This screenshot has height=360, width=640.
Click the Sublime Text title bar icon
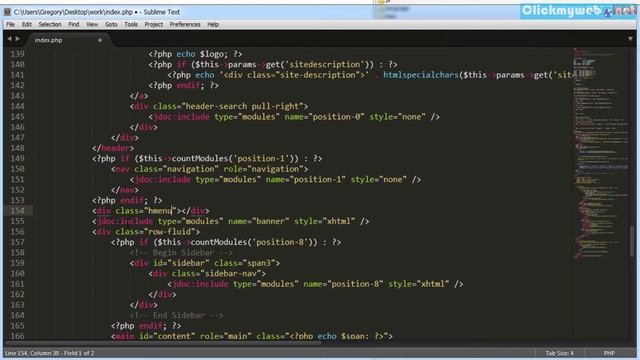7,12
